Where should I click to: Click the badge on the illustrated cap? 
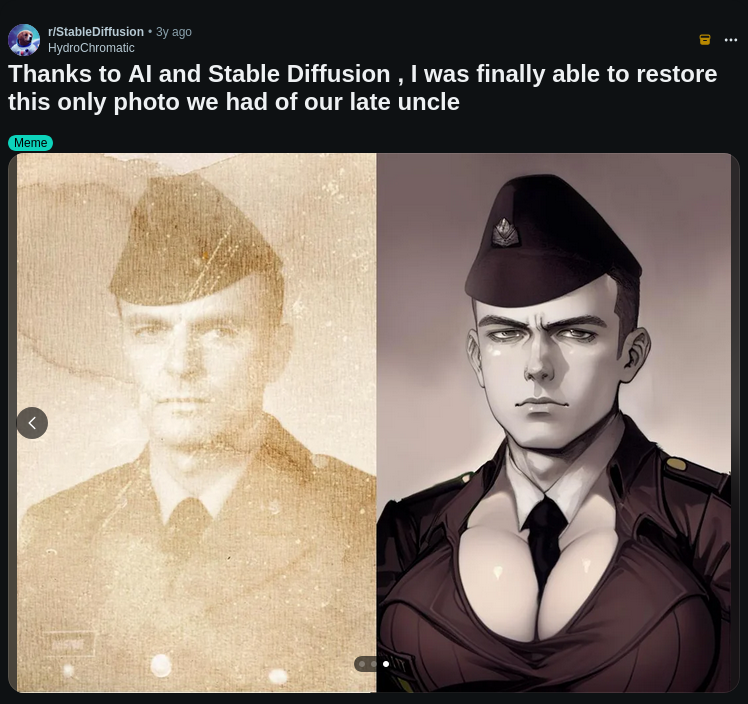click(505, 233)
